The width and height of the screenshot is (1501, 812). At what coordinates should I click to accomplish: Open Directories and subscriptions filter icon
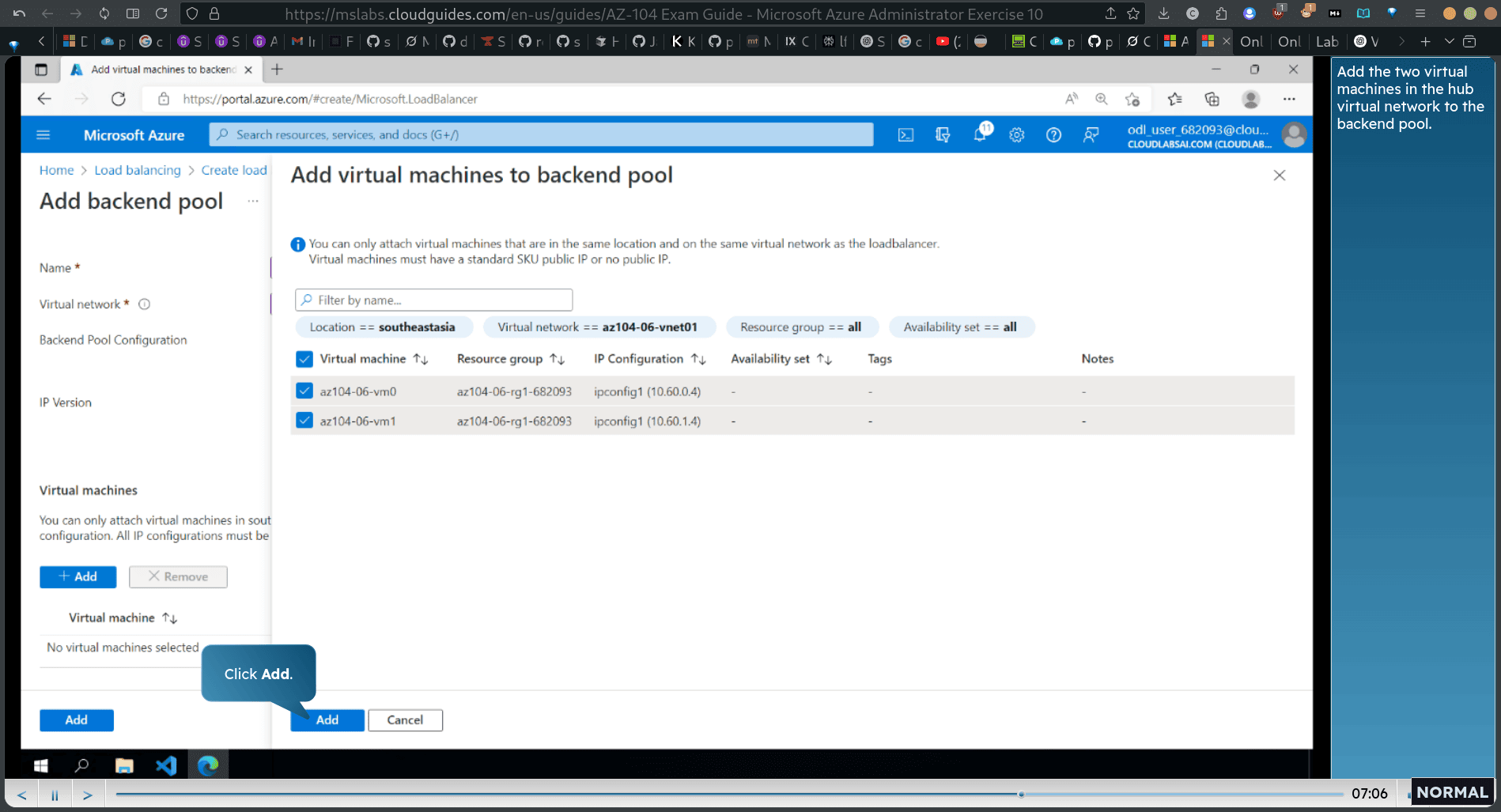[943, 135]
